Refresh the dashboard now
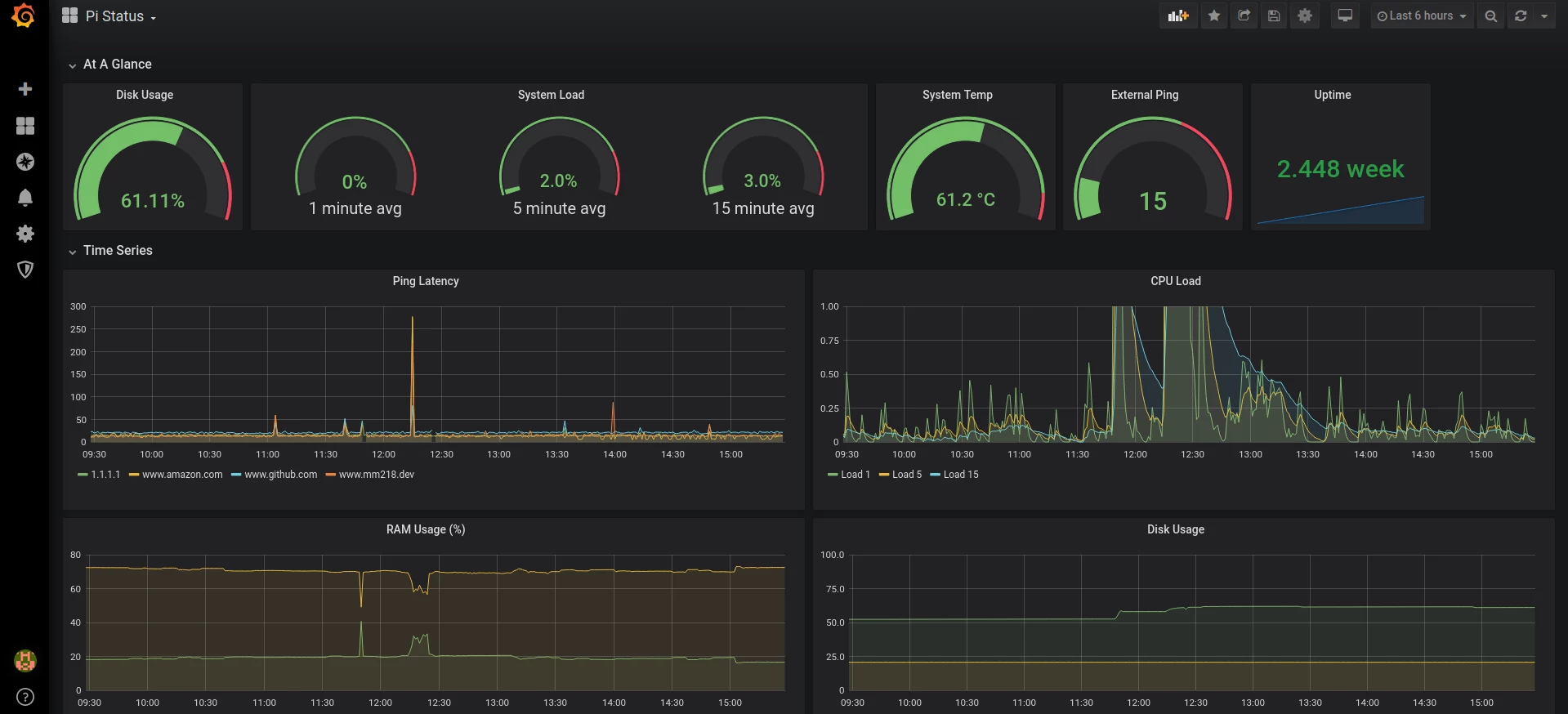Image resolution: width=1568 pixels, height=714 pixels. [1521, 16]
